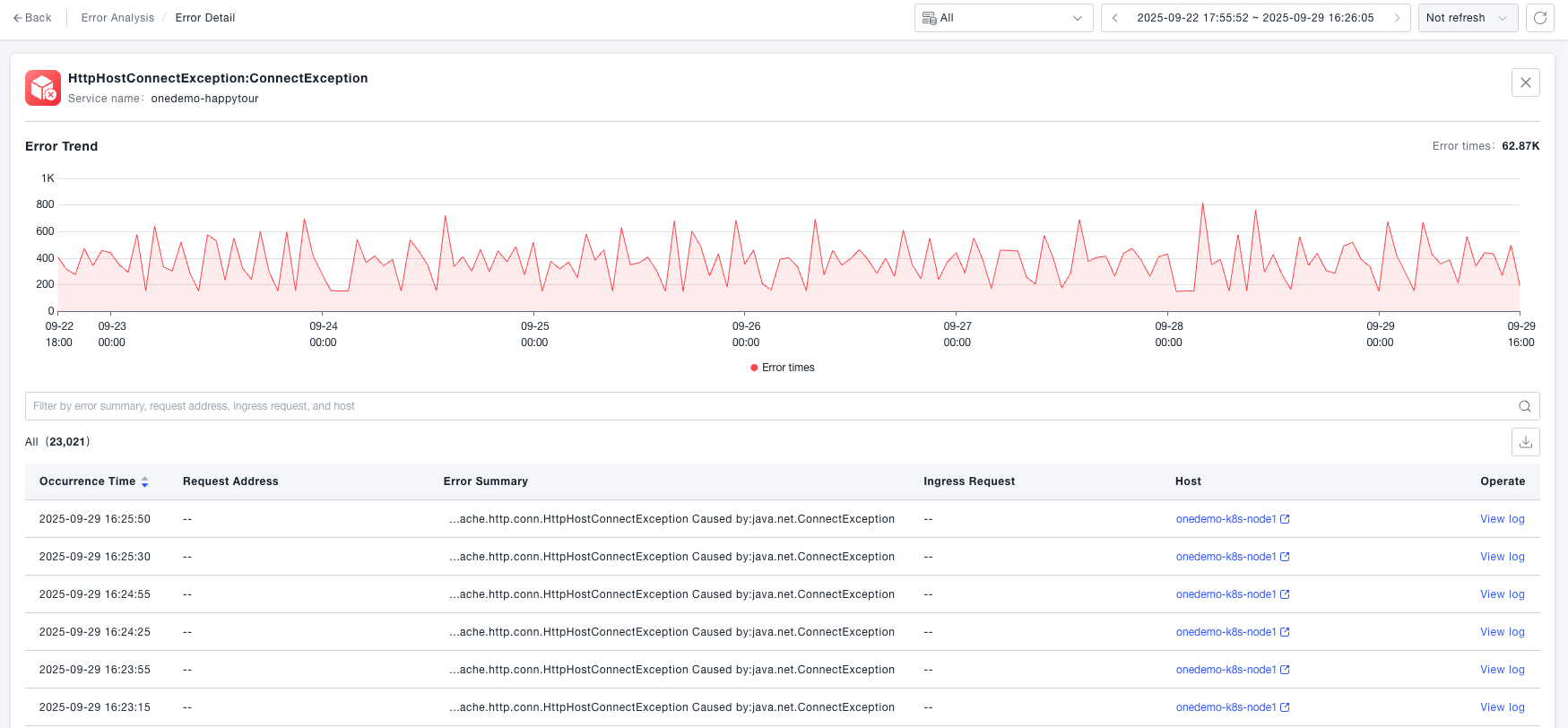
Task: Focus the error summary filter input
Action: [x=771, y=406]
